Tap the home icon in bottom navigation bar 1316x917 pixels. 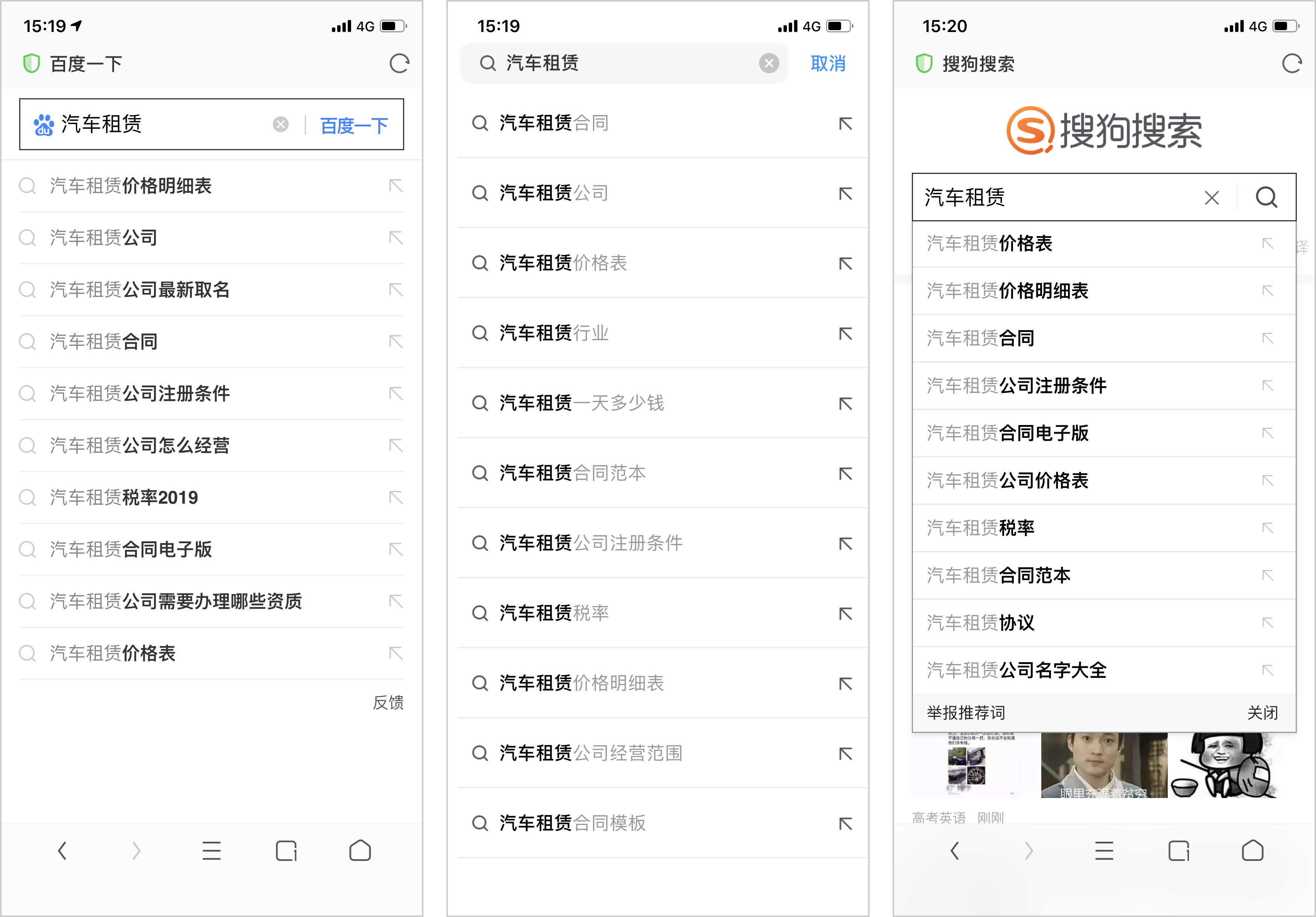(x=359, y=851)
